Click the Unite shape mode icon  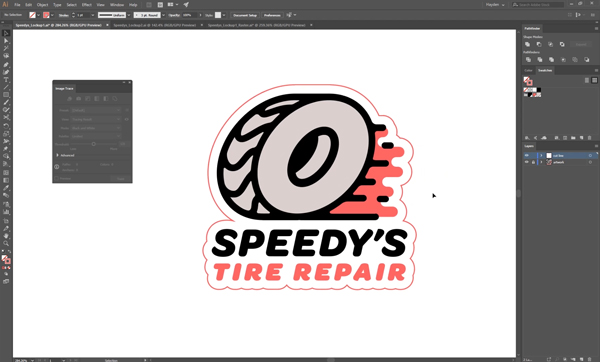pos(528,44)
